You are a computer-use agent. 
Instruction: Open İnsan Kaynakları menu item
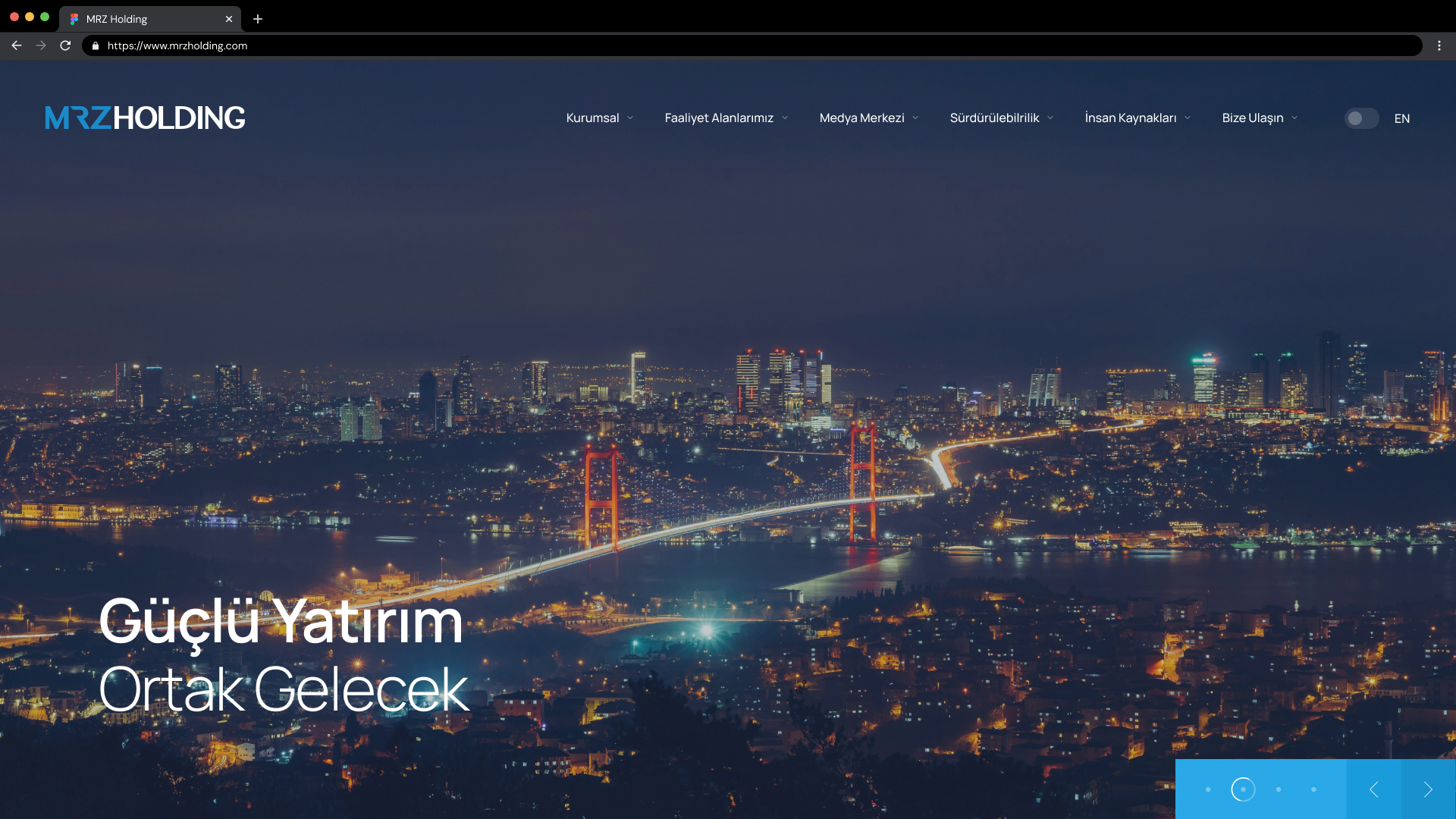(x=1130, y=118)
